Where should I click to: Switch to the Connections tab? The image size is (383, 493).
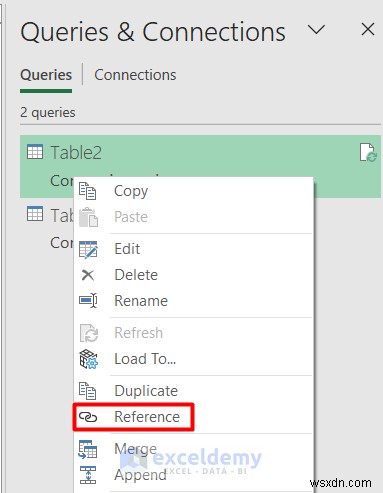(135, 75)
